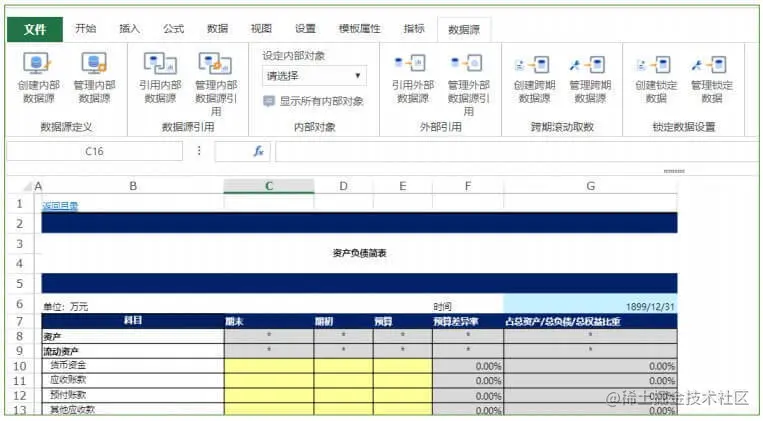Click the 货币资金 row label

point(68,365)
